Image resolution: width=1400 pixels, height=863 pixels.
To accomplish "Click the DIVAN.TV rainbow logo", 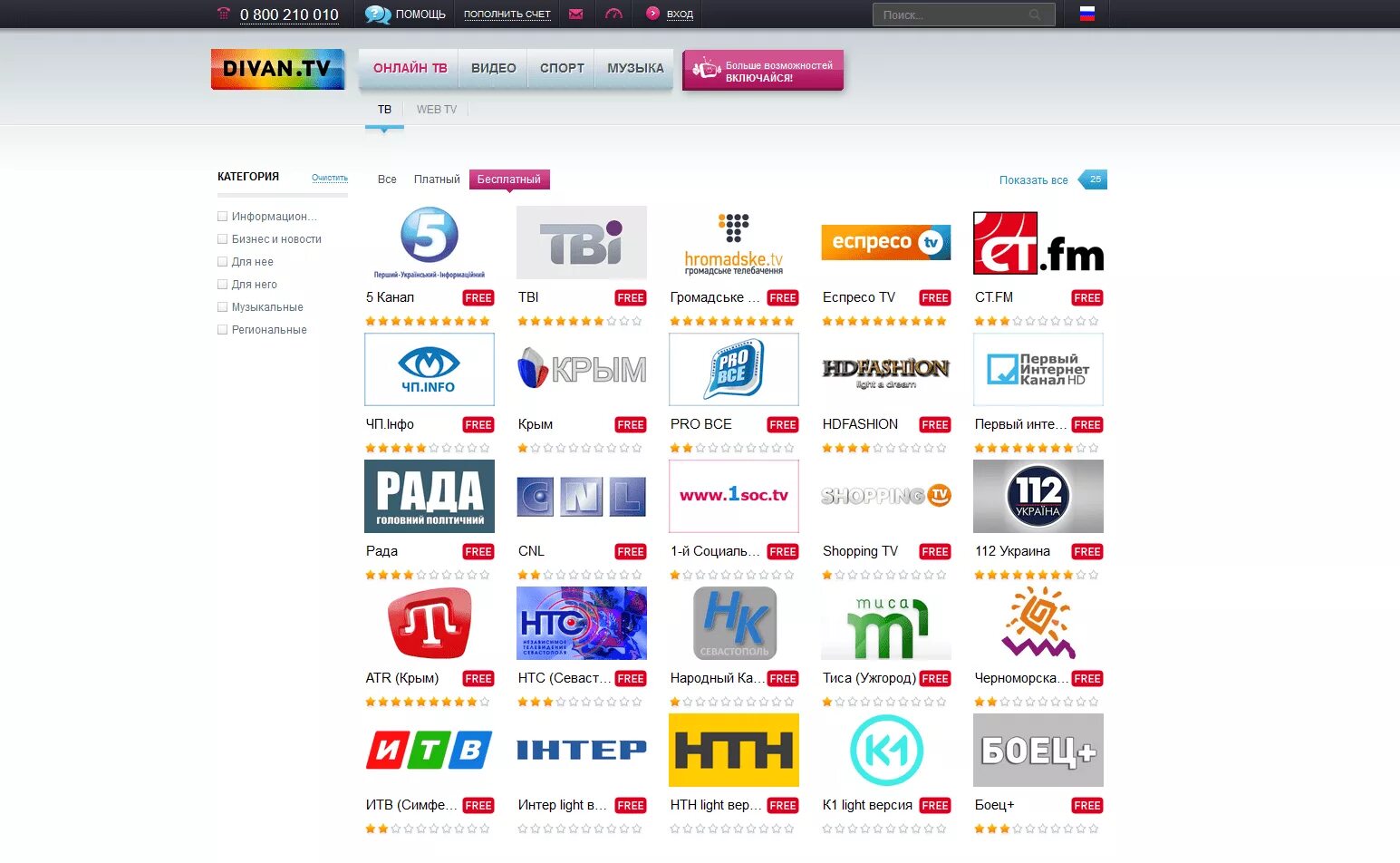I will click(277, 69).
